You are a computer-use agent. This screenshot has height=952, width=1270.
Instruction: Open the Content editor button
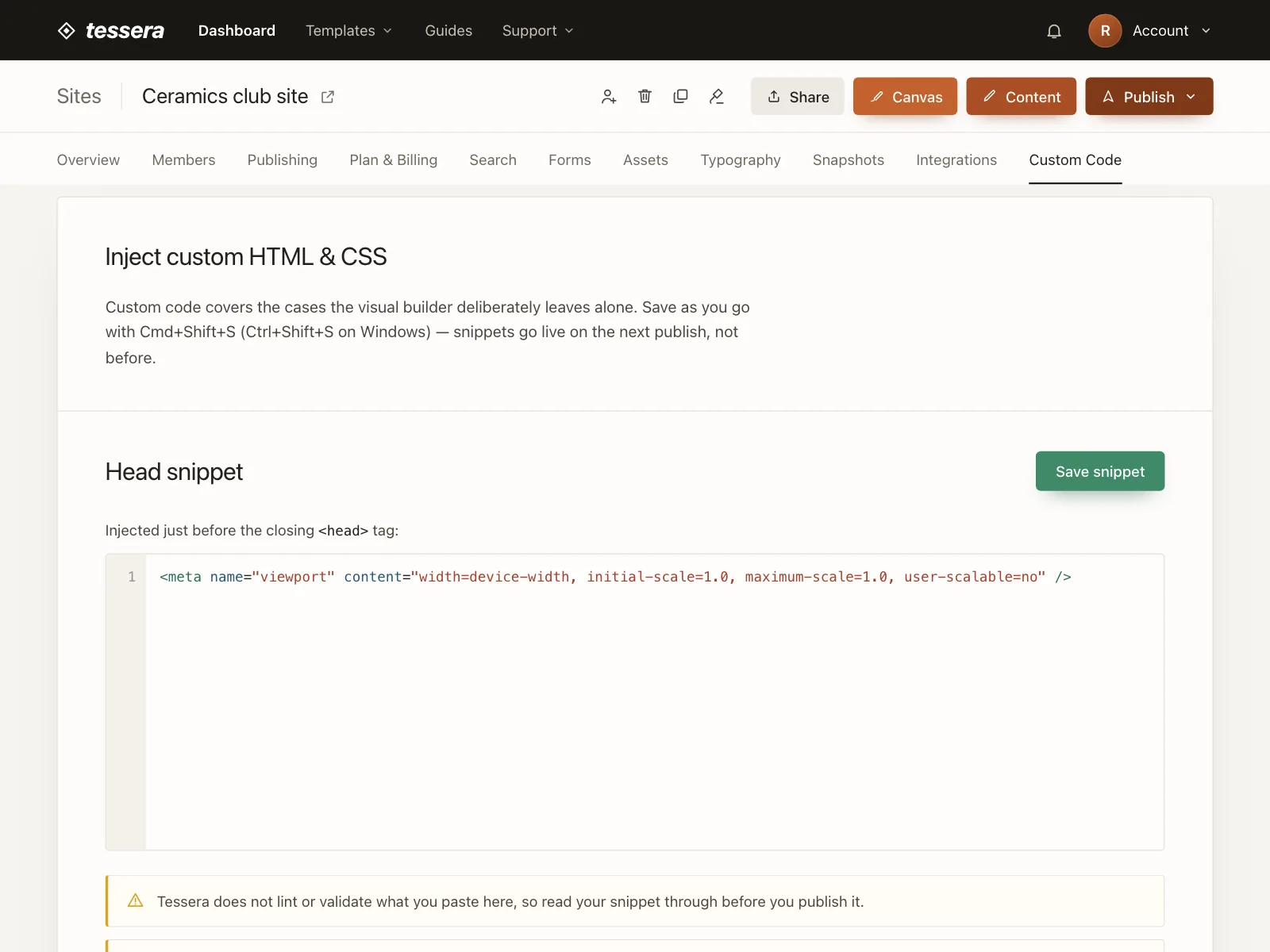click(1021, 97)
